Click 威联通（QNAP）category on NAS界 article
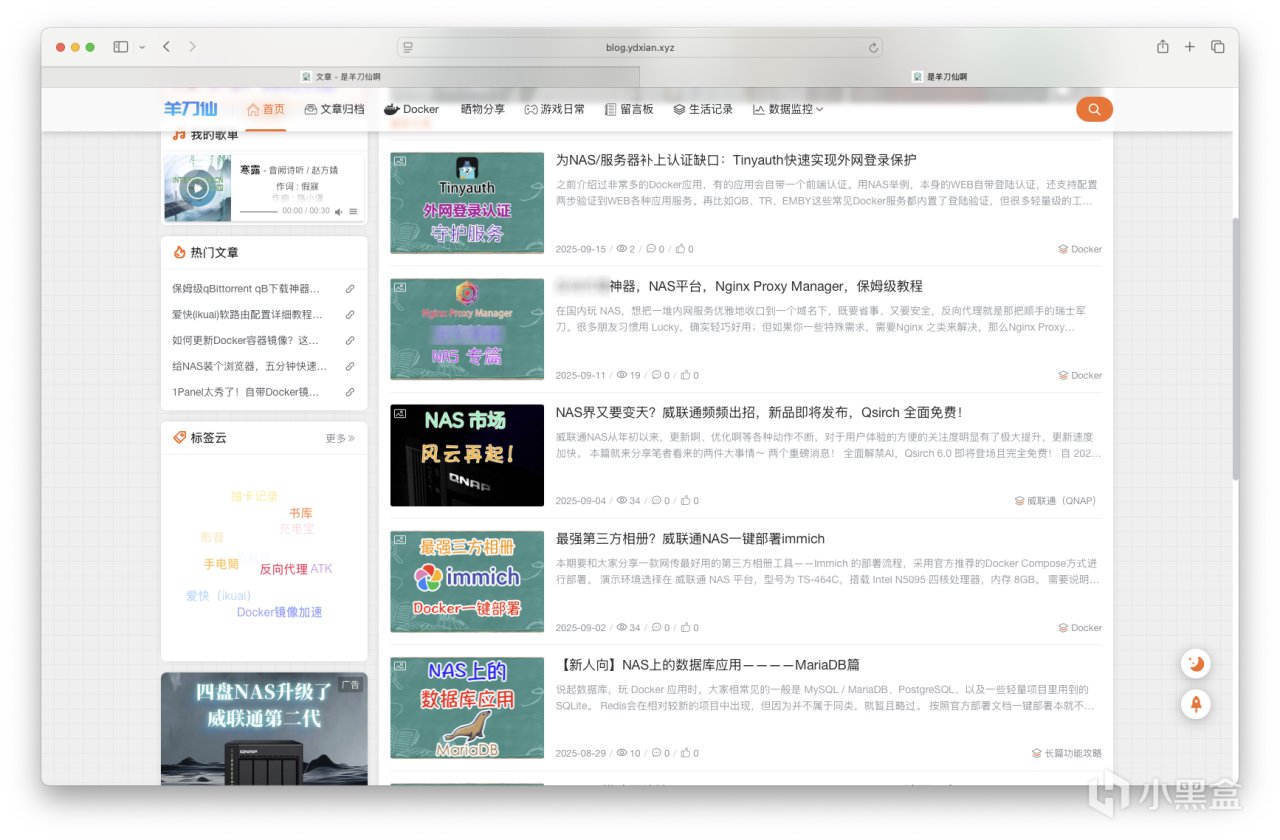Viewport: 1280px width, 840px height. tap(1056, 501)
